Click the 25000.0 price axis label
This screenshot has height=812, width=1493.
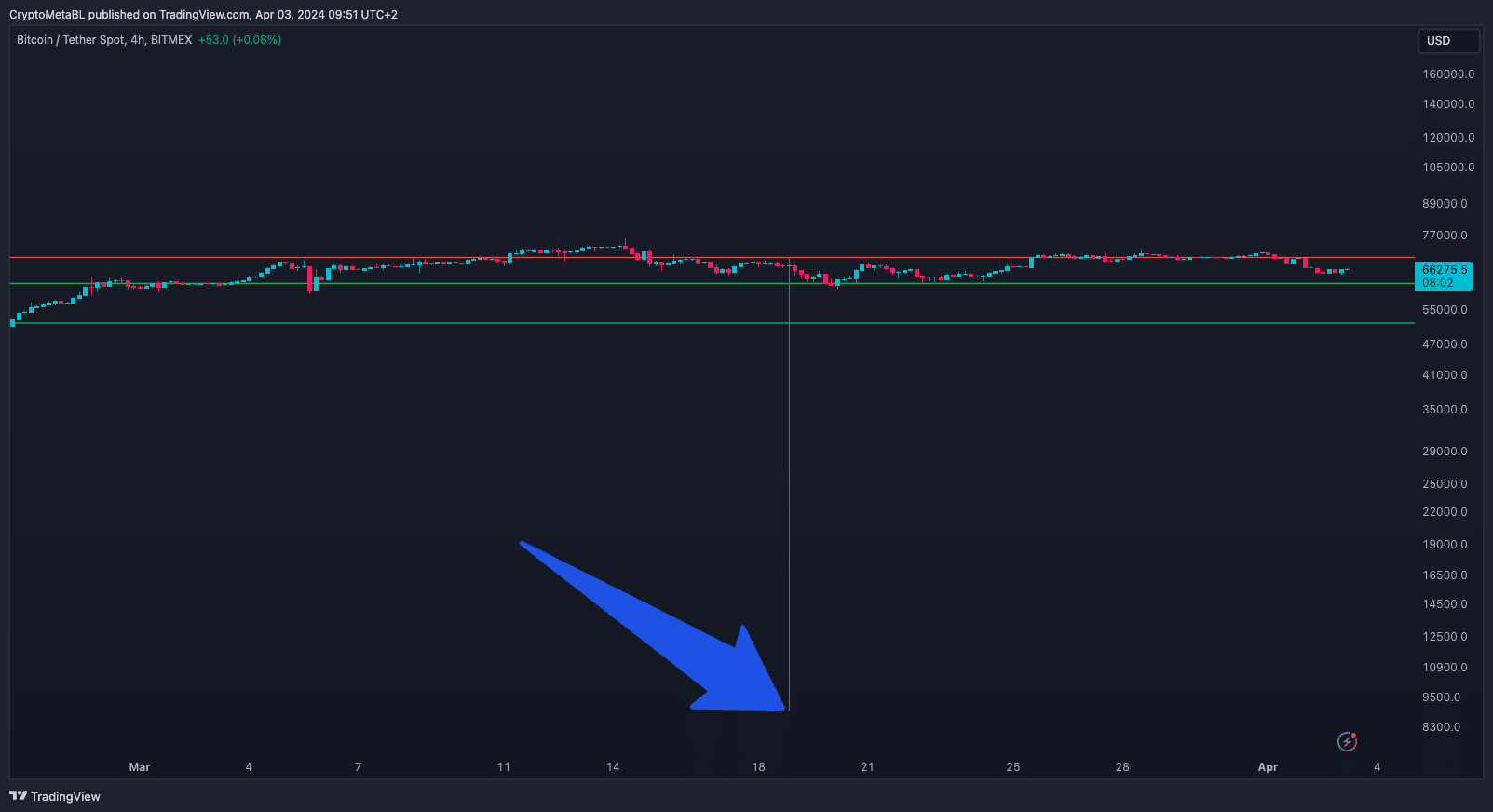click(1445, 484)
